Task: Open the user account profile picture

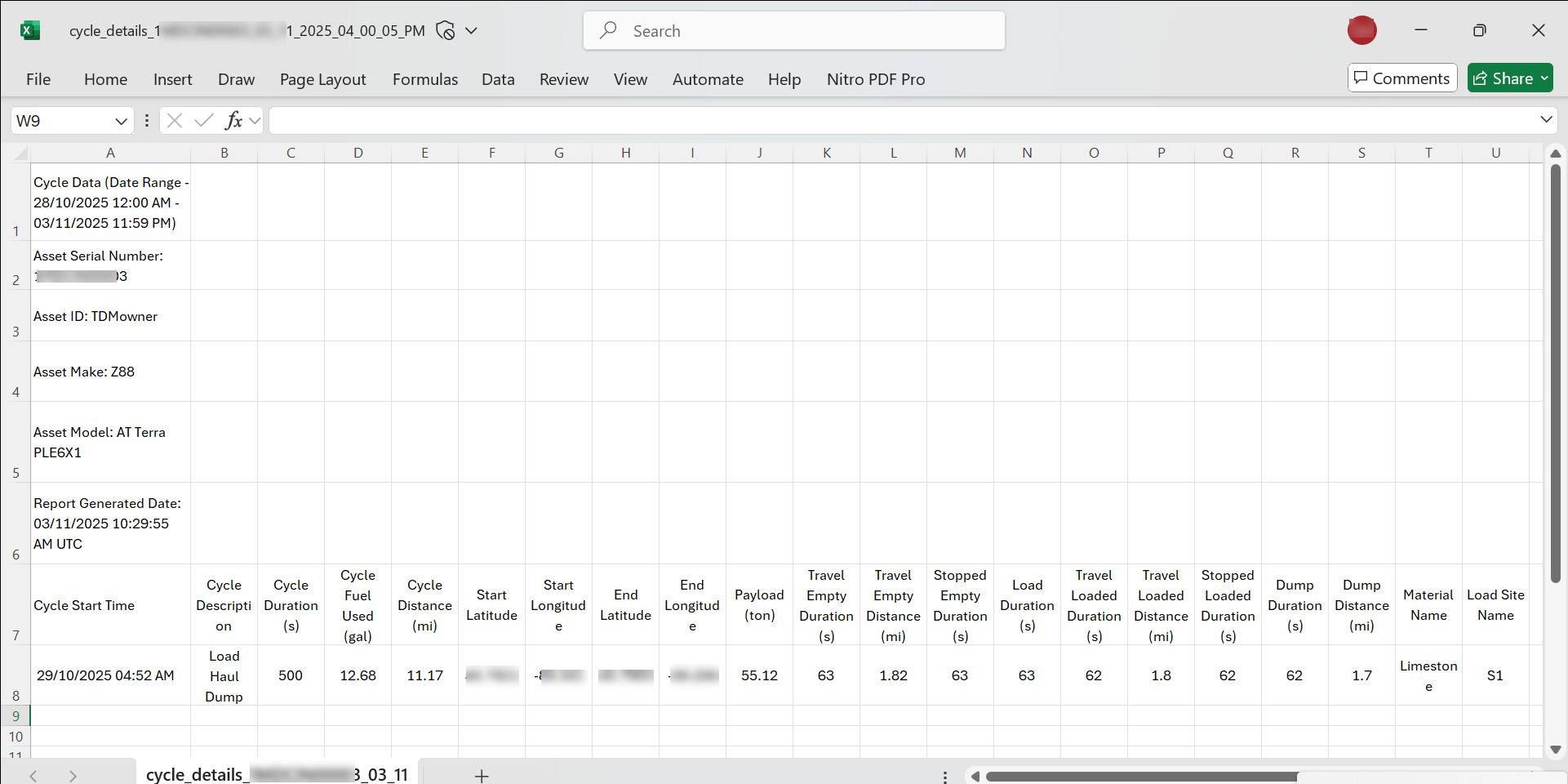Action: click(x=1361, y=30)
